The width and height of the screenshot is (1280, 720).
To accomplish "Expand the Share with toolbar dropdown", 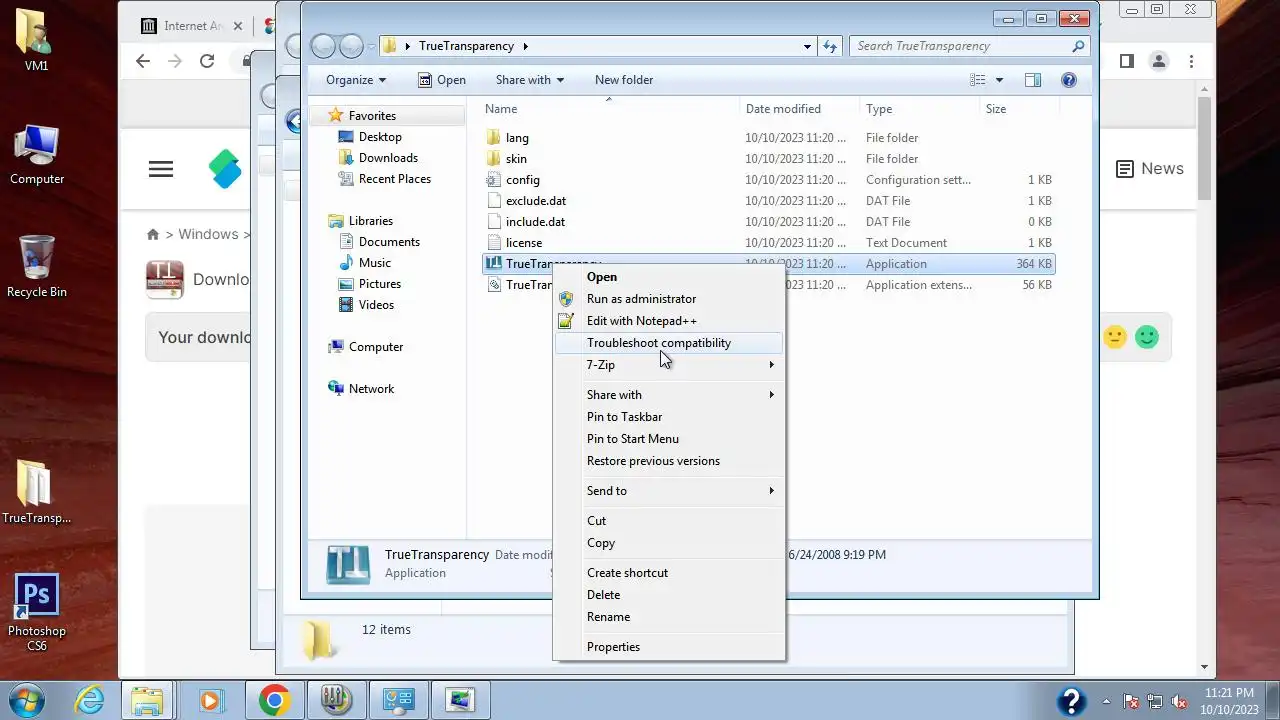I will (530, 80).
